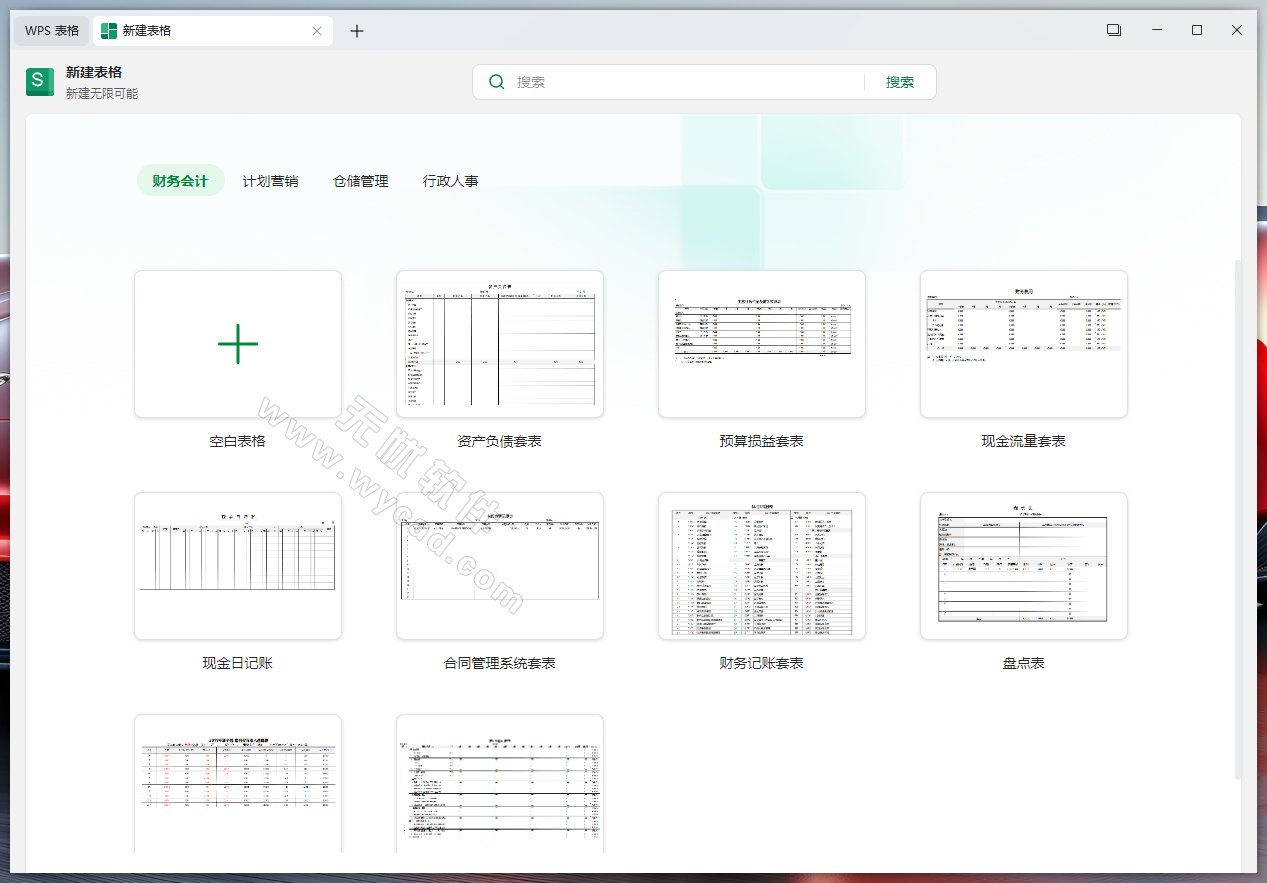This screenshot has height=883, width=1267.
Task: Switch to 计划营销 category
Action: pyautogui.click(x=270, y=181)
